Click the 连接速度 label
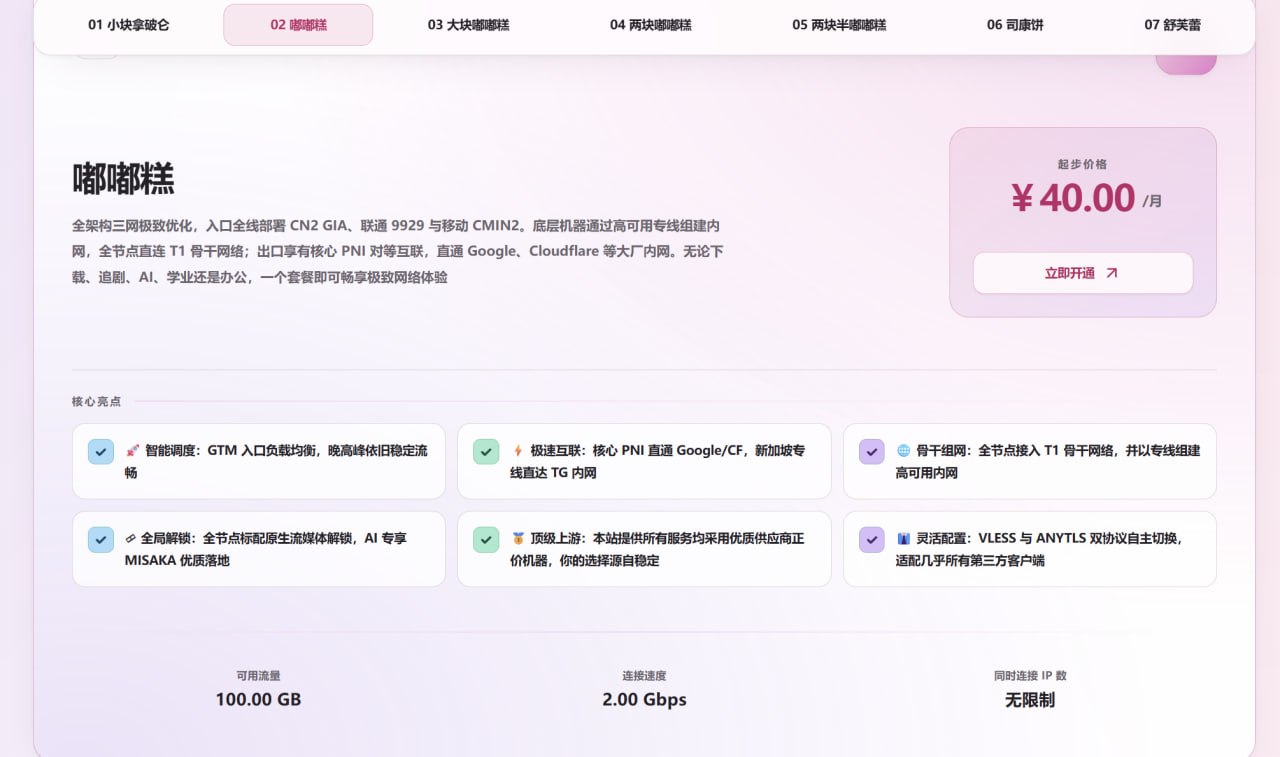Screen dimensions: 1280x757 pos(644,676)
